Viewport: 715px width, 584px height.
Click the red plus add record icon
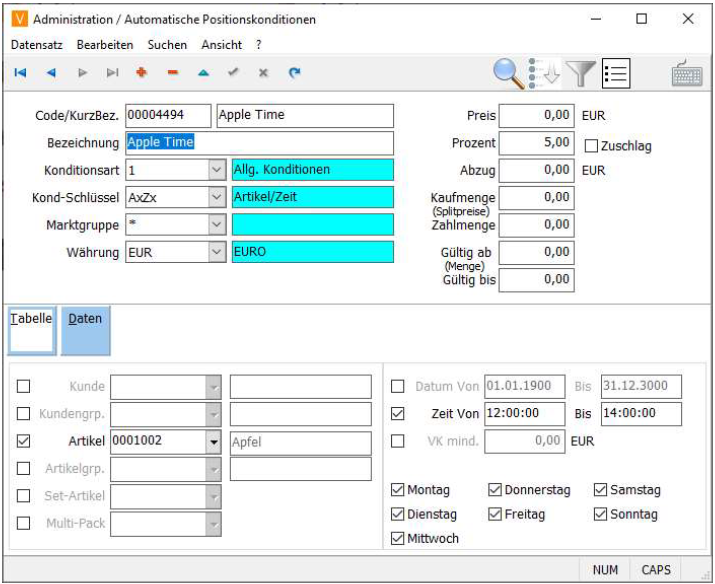click(141, 73)
